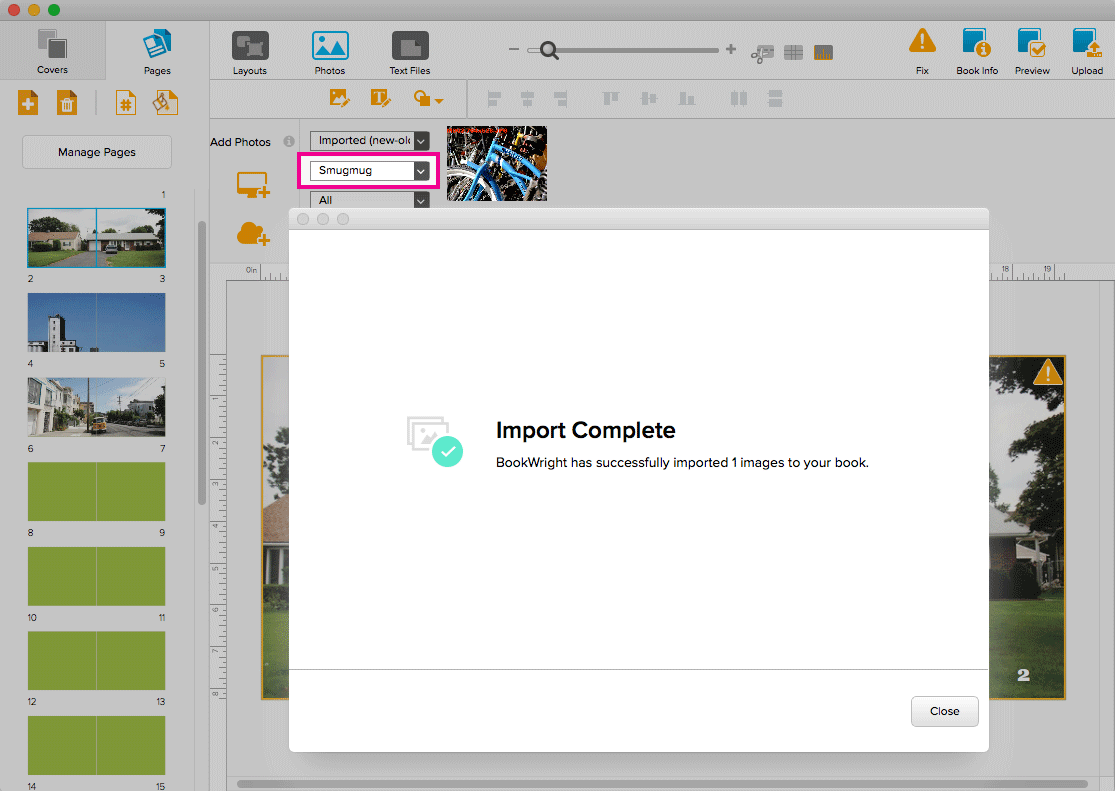1115x791 pixels.
Task: Select the pages 6-7 spread thumbnail
Action: click(97, 407)
